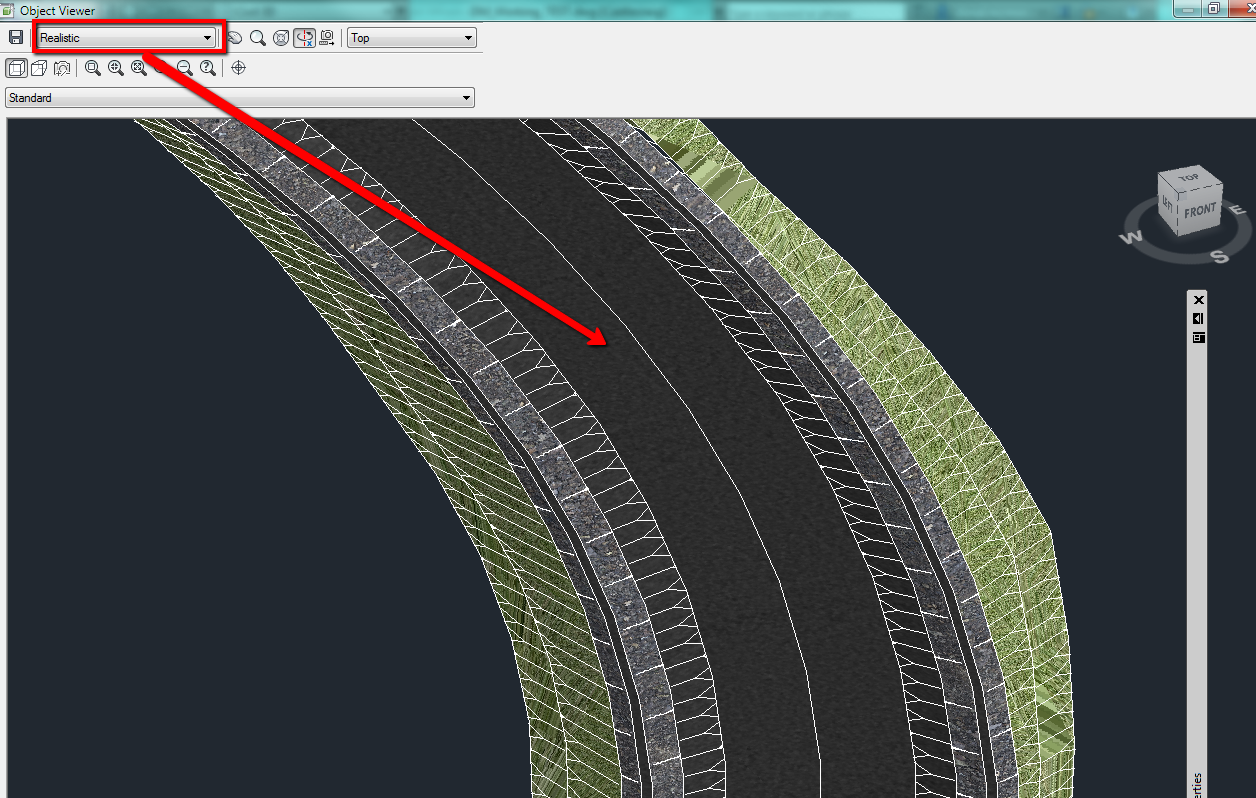Screen dimensions: 1256x798
Task: Click the zoom in plus magnifier
Action: click(115, 68)
